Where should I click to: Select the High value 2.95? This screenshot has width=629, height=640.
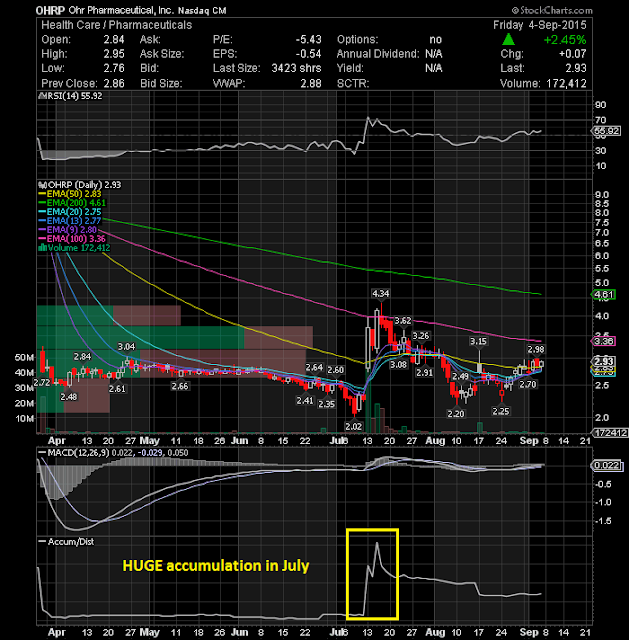point(113,53)
